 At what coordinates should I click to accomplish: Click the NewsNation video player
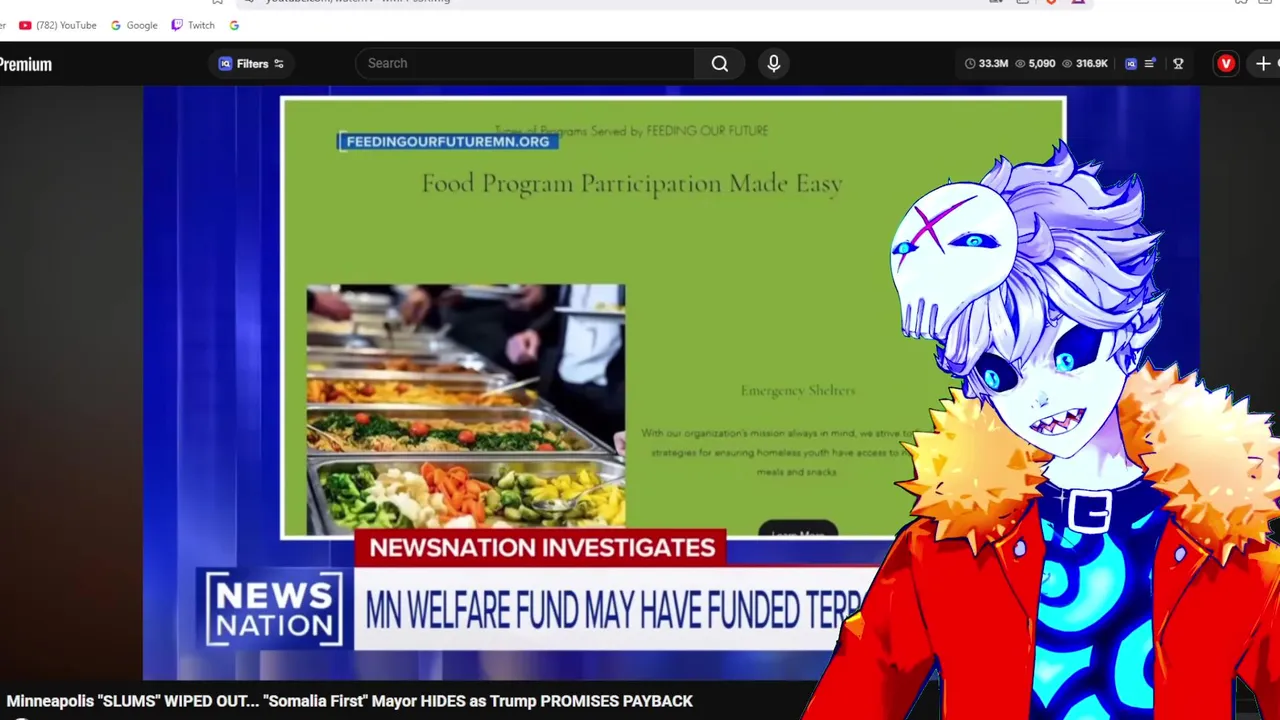[x=670, y=383]
